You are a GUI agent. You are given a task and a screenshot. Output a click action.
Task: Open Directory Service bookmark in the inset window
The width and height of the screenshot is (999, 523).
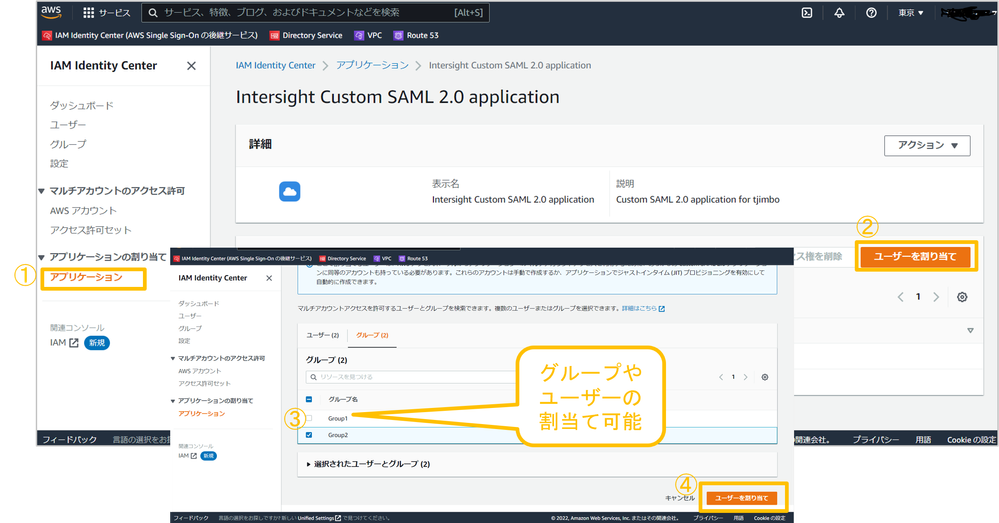point(343,259)
